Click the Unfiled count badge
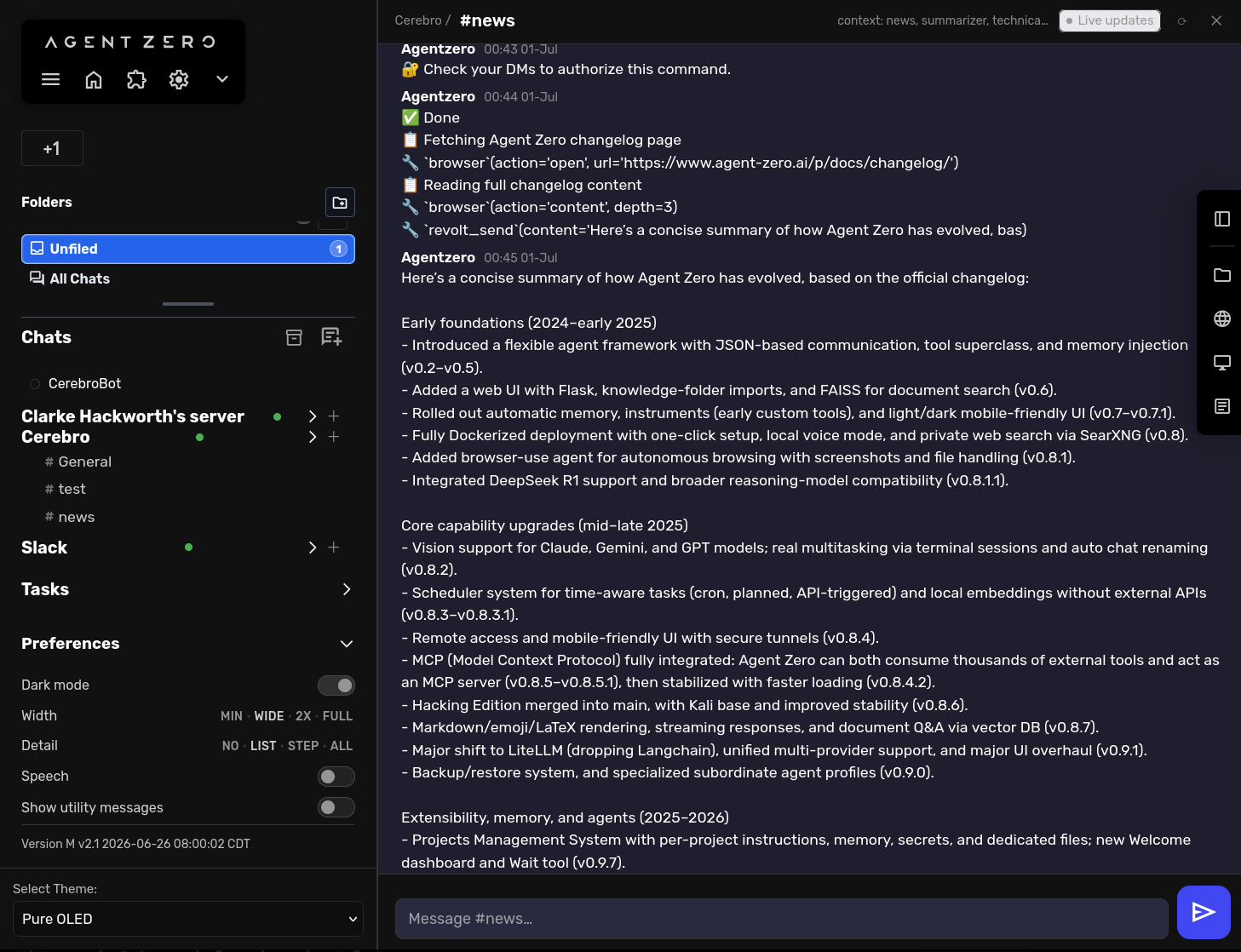1241x952 pixels. (339, 249)
